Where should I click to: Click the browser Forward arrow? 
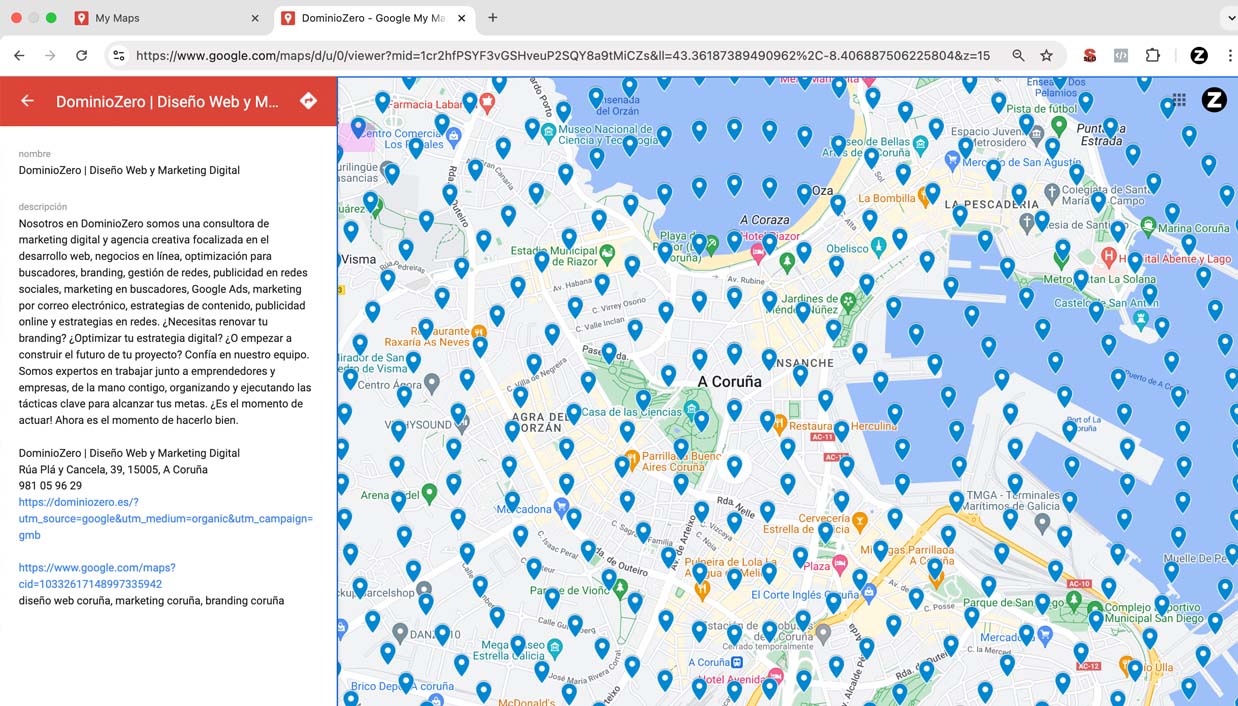tap(50, 56)
